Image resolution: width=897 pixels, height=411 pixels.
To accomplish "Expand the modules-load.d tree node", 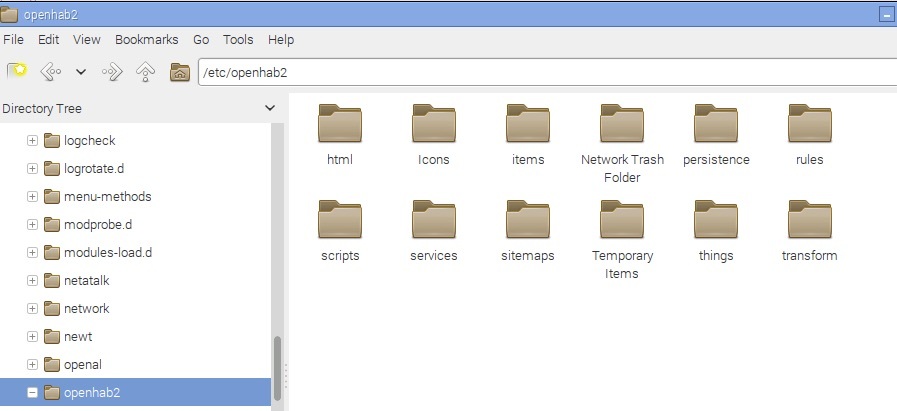I will coord(33,252).
